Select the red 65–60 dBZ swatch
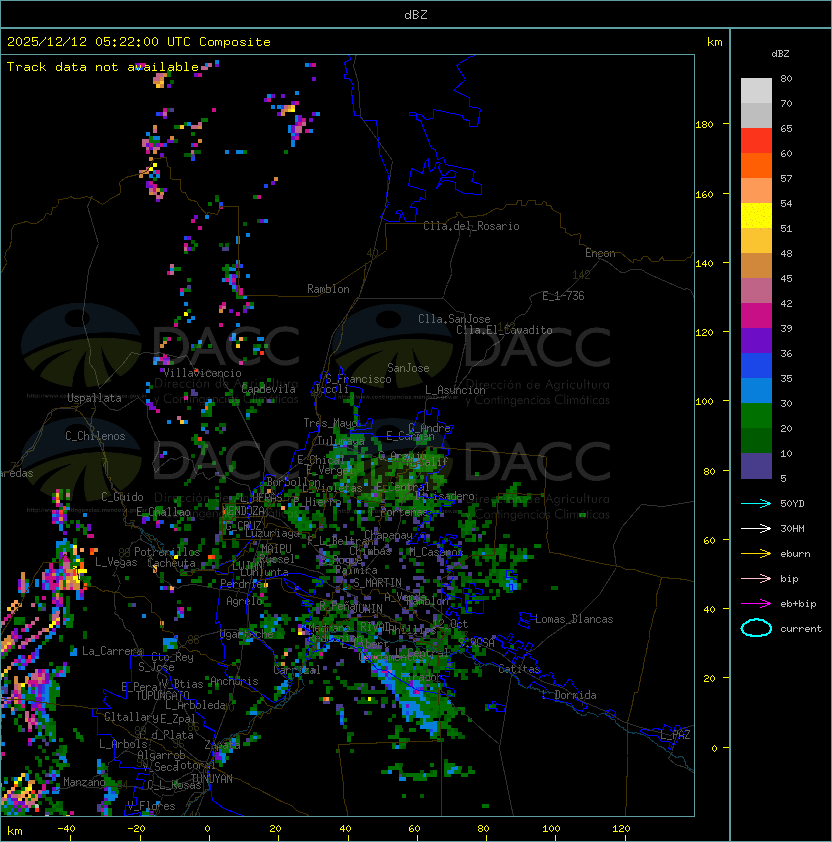832x842 pixels. (x=756, y=141)
